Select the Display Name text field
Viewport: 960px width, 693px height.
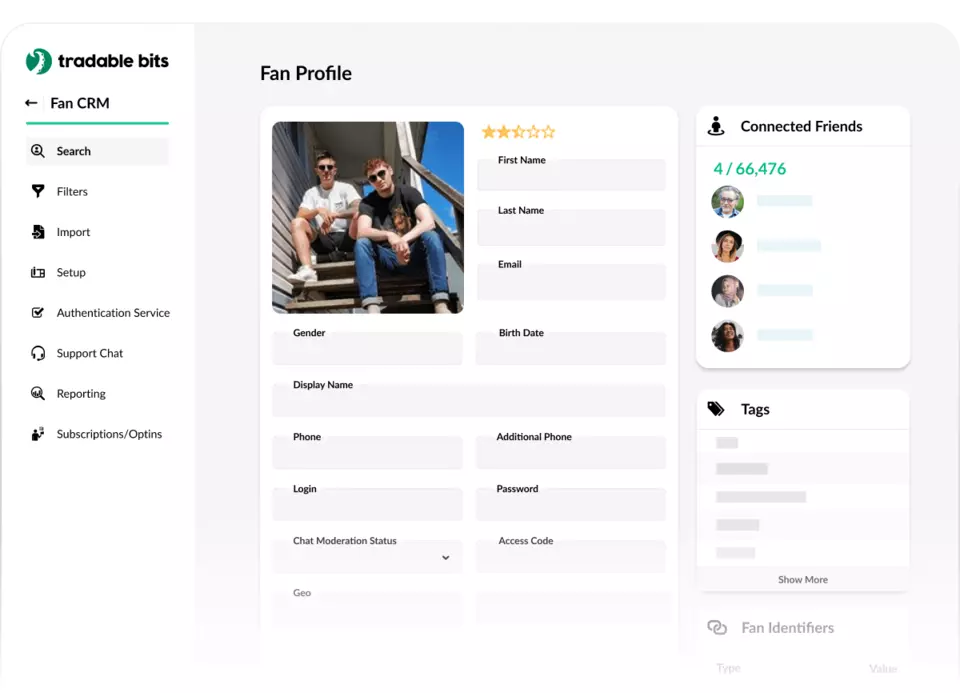pyautogui.click(x=468, y=403)
